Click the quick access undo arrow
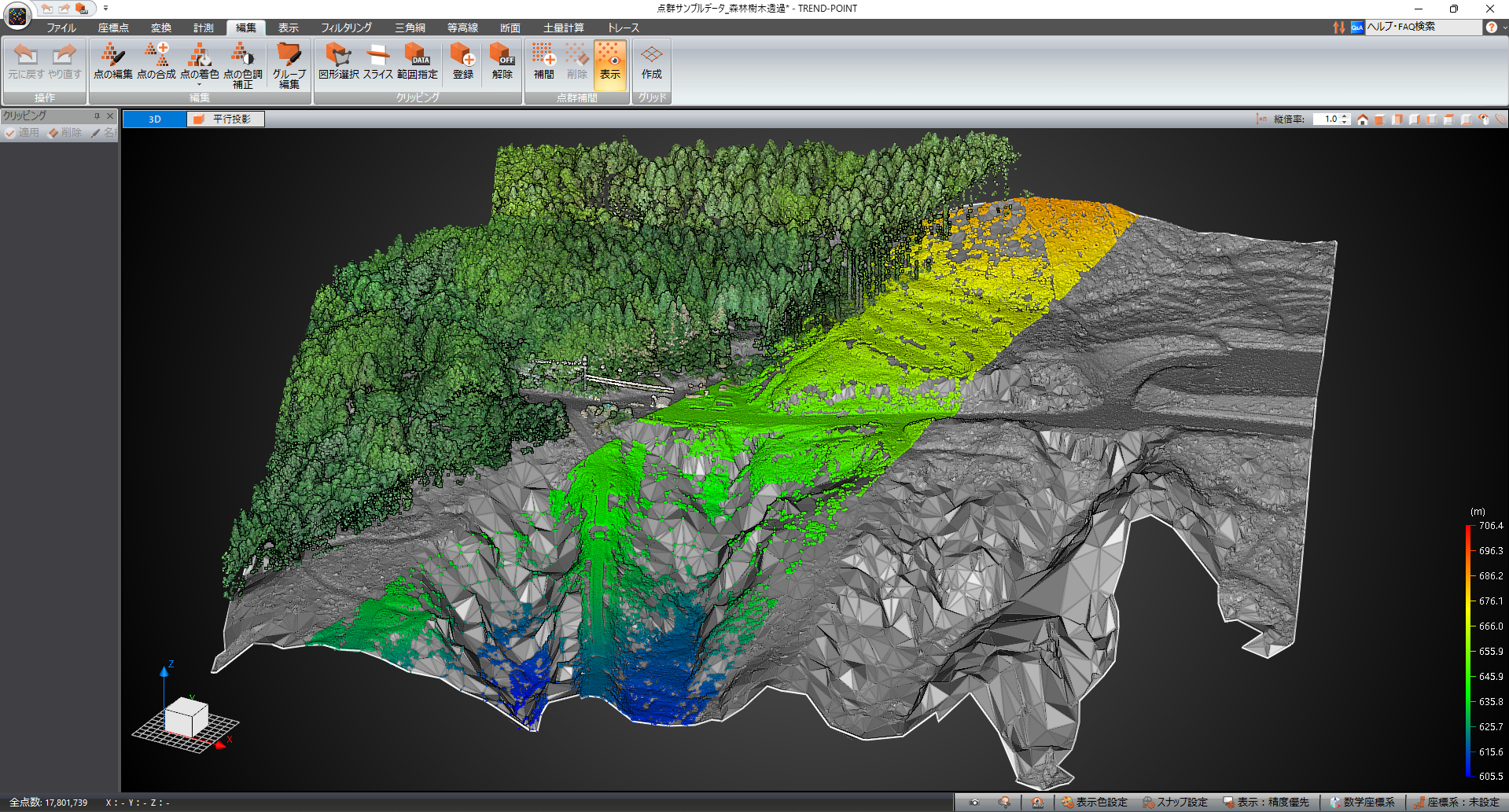This screenshot has width=1509, height=812. [47, 9]
